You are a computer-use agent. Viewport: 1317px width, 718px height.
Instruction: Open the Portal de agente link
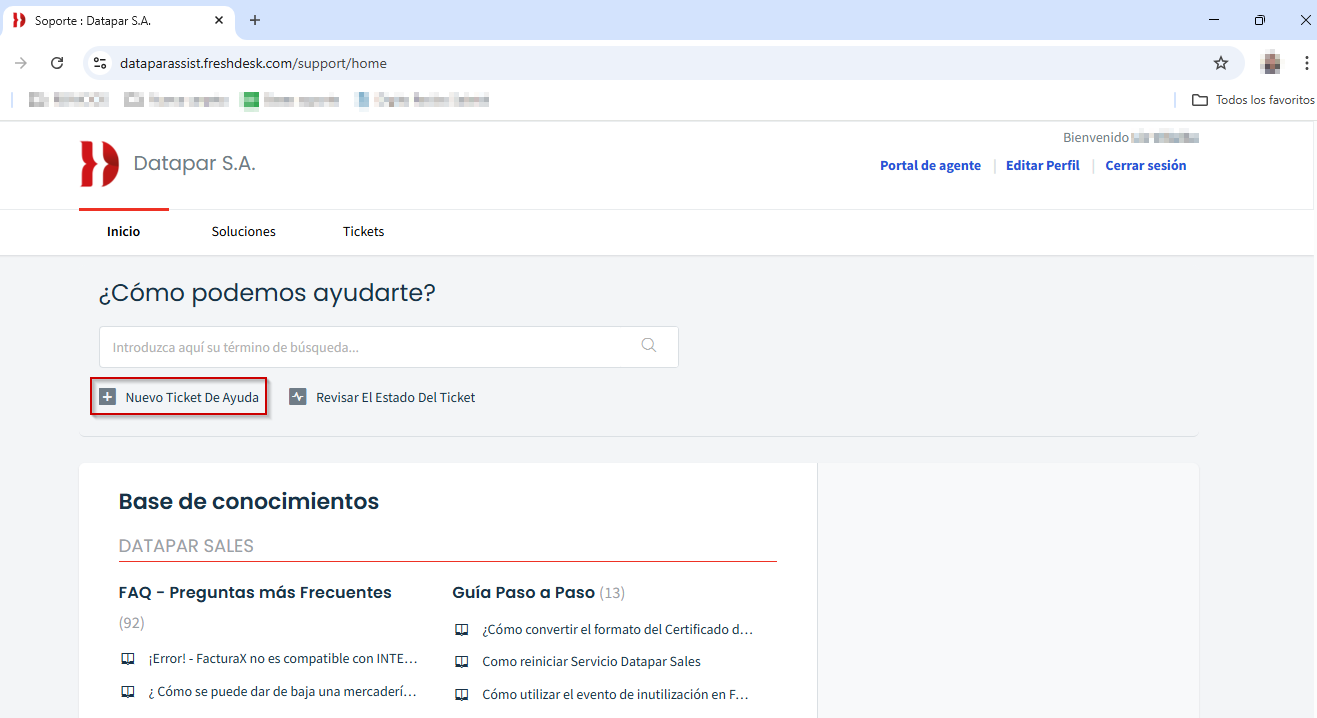point(930,166)
